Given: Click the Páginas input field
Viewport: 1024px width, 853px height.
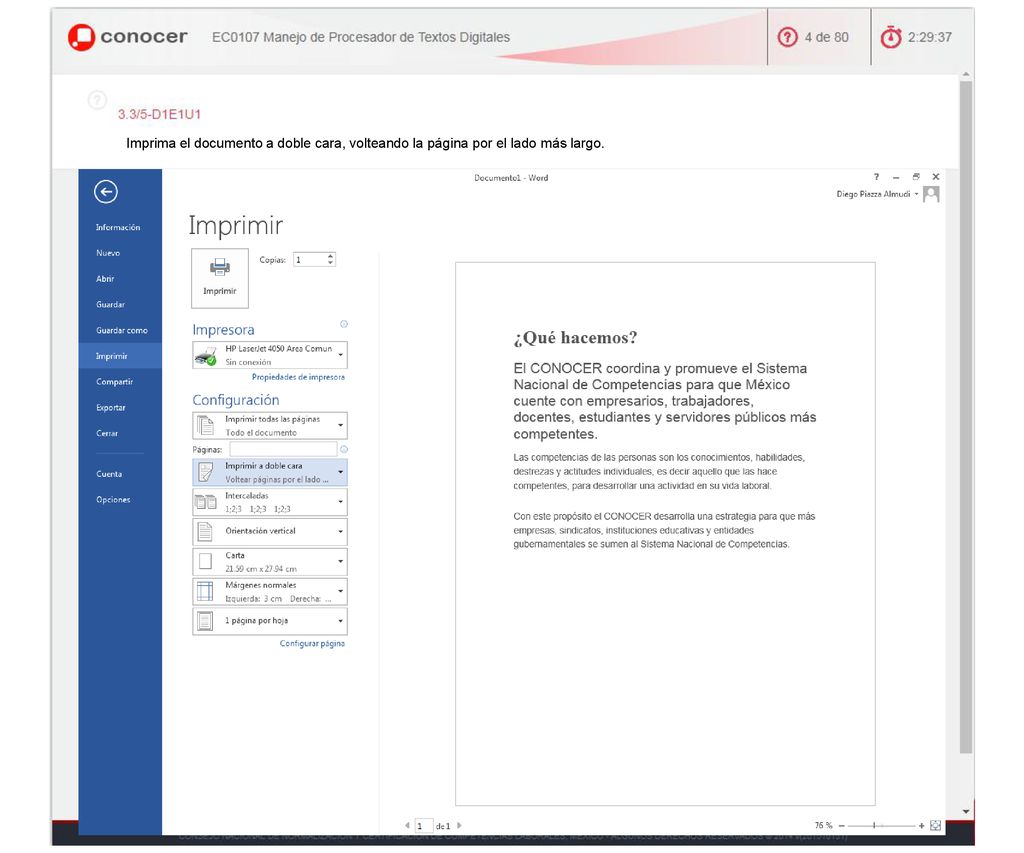Looking at the screenshot, I should point(283,449).
